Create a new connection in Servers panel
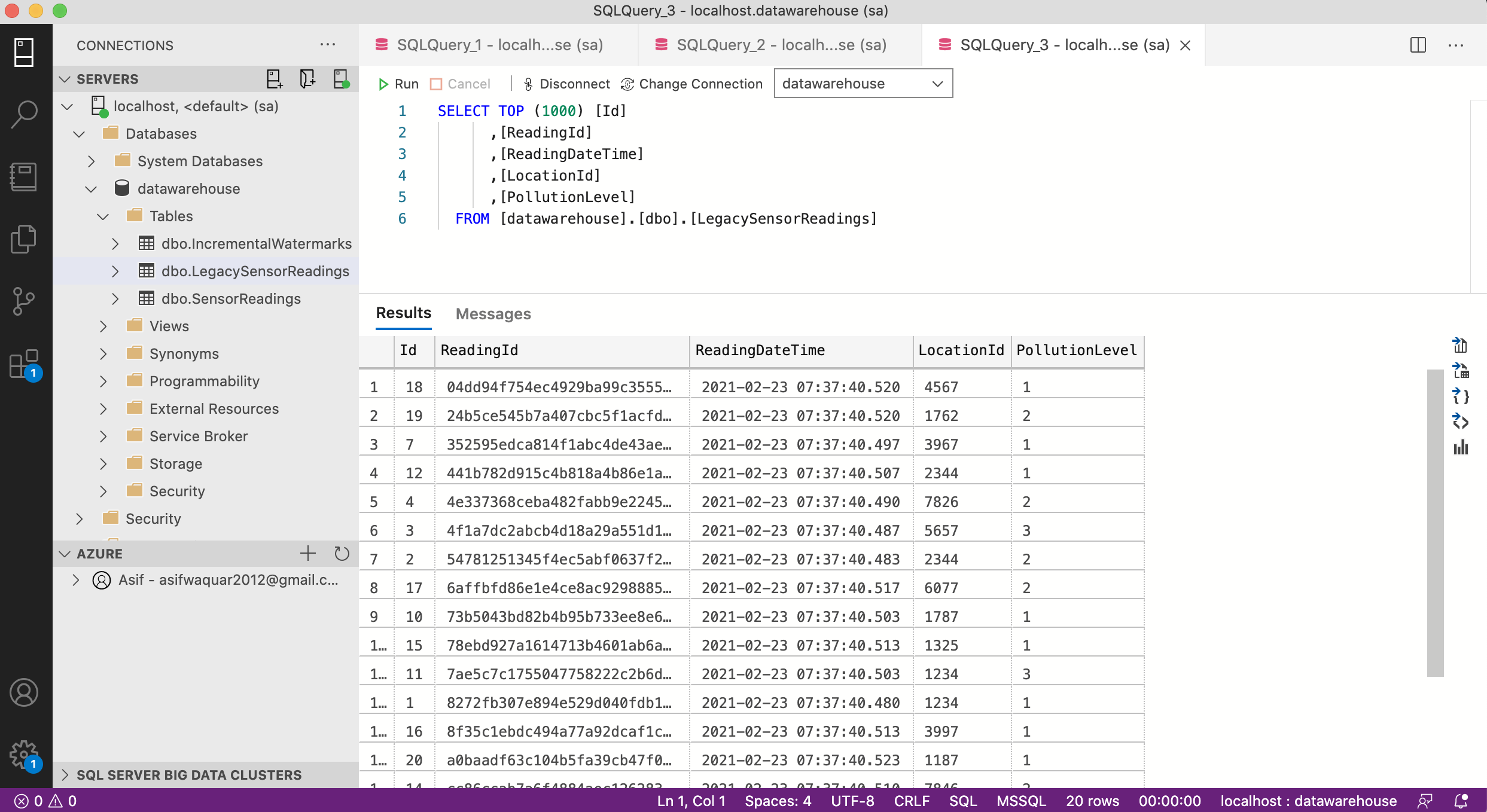Screen dimensions: 1487x812 pyautogui.click(x=273, y=78)
